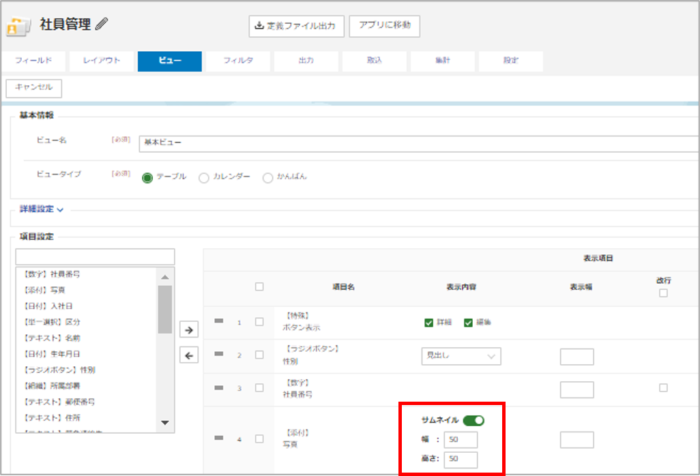Viewport: 700px width, 476px height.
Task: Check the row 1 ボタン表示 checkbox
Action: click(x=259, y=322)
